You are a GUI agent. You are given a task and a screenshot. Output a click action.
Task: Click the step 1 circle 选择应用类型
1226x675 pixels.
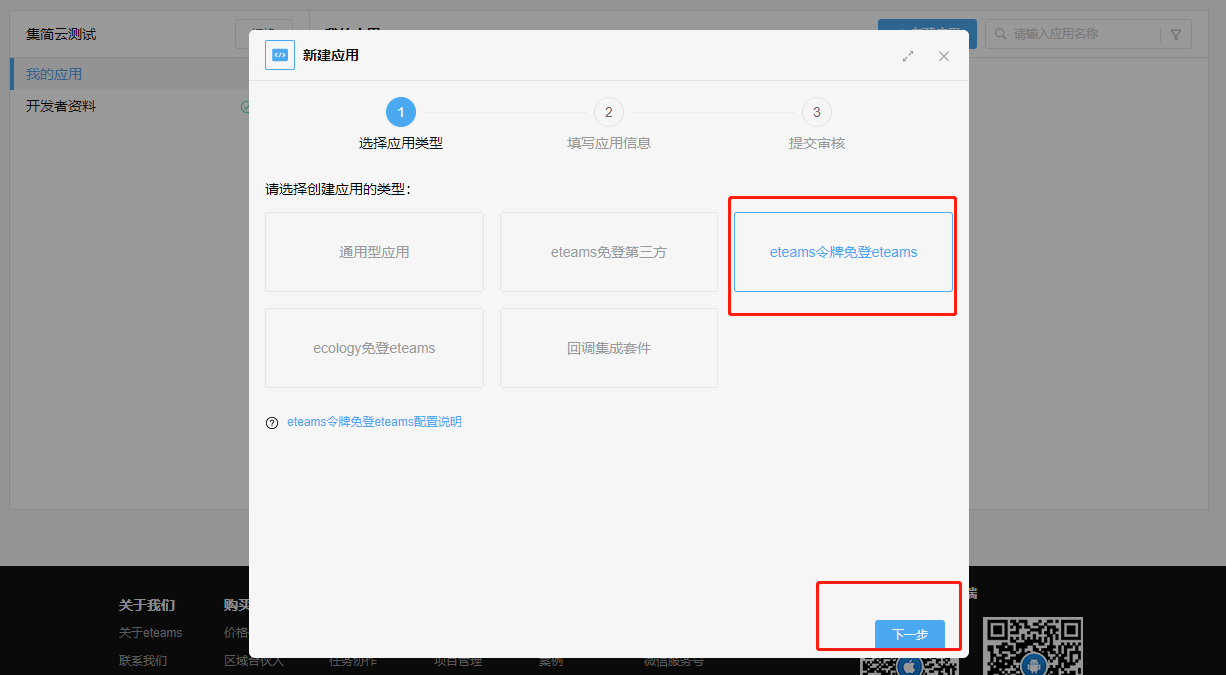click(400, 112)
